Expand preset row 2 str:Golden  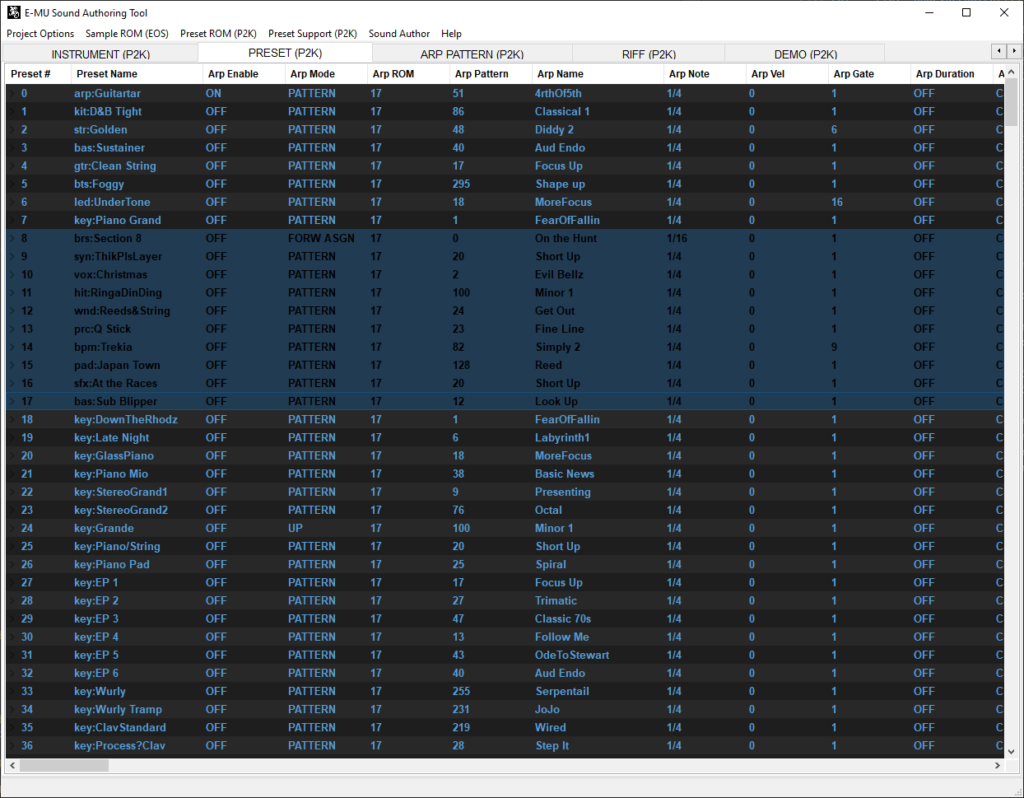tap(11, 129)
